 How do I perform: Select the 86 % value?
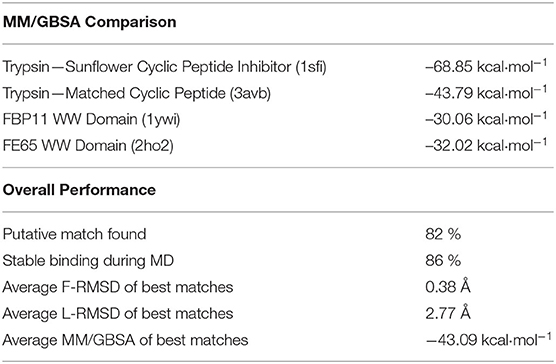pyautogui.click(x=443, y=261)
